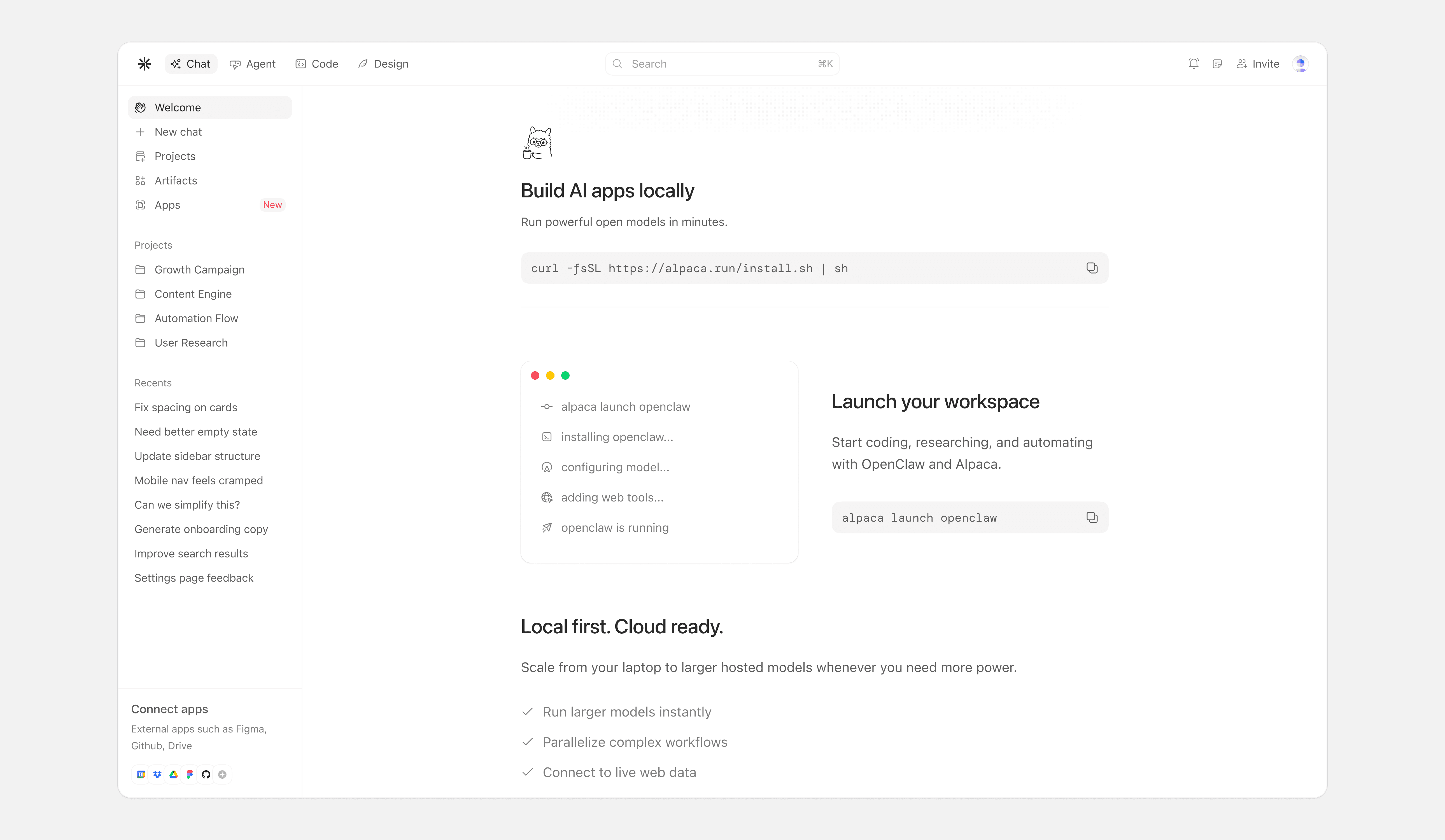Copy the alpaca launch openclaw command

1092,517
